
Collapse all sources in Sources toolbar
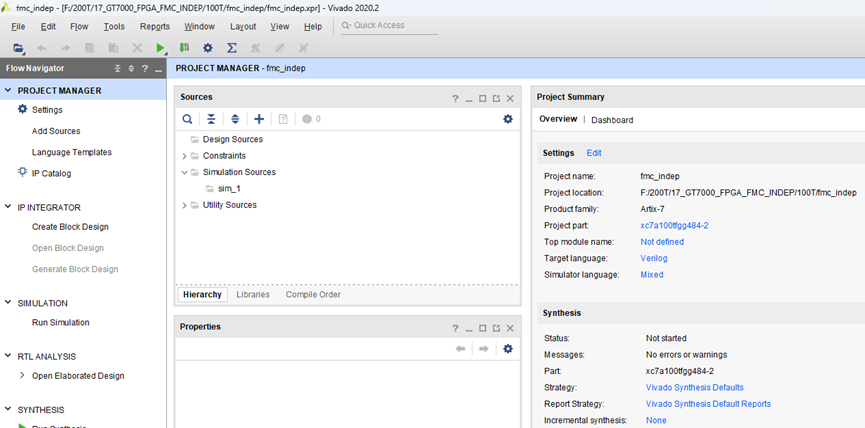211,119
